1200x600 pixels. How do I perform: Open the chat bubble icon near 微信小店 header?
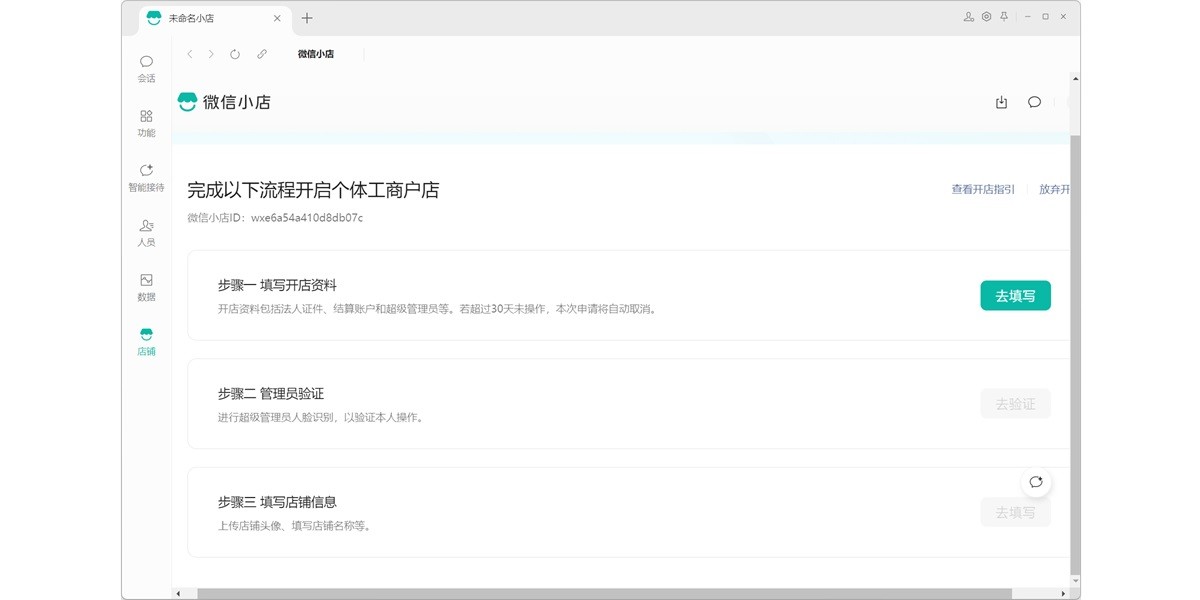click(1033, 102)
